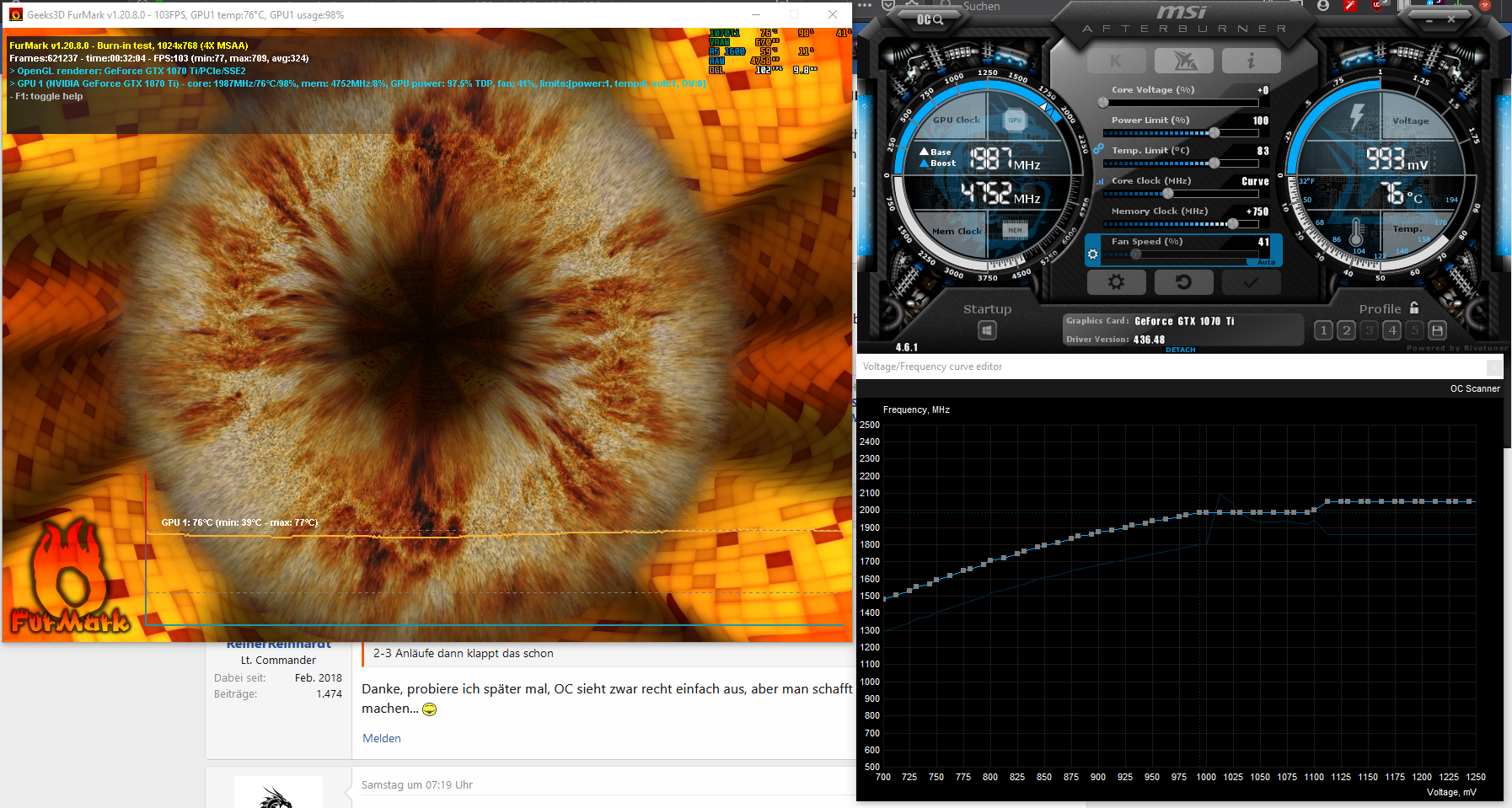1512x808 pixels.
Task: Click the Graphics Card name GeForce GTX 1070 Ti
Action: pyautogui.click(x=1184, y=321)
